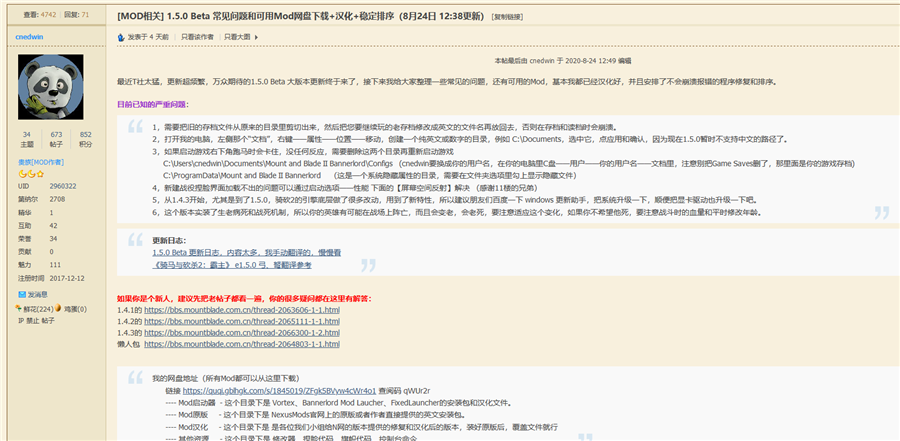
Task: Click the 荣誉 value 34
Action: pos(53,239)
